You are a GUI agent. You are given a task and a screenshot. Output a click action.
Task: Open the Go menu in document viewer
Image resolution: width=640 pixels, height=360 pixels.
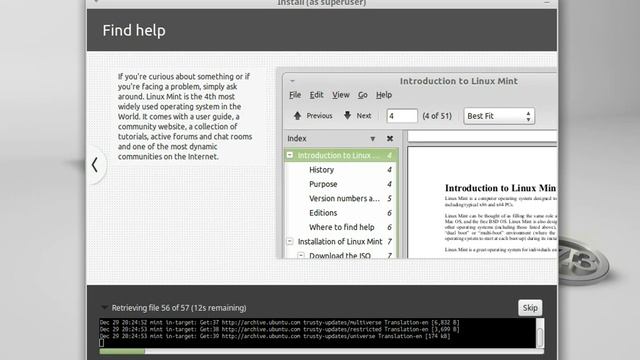(362, 95)
